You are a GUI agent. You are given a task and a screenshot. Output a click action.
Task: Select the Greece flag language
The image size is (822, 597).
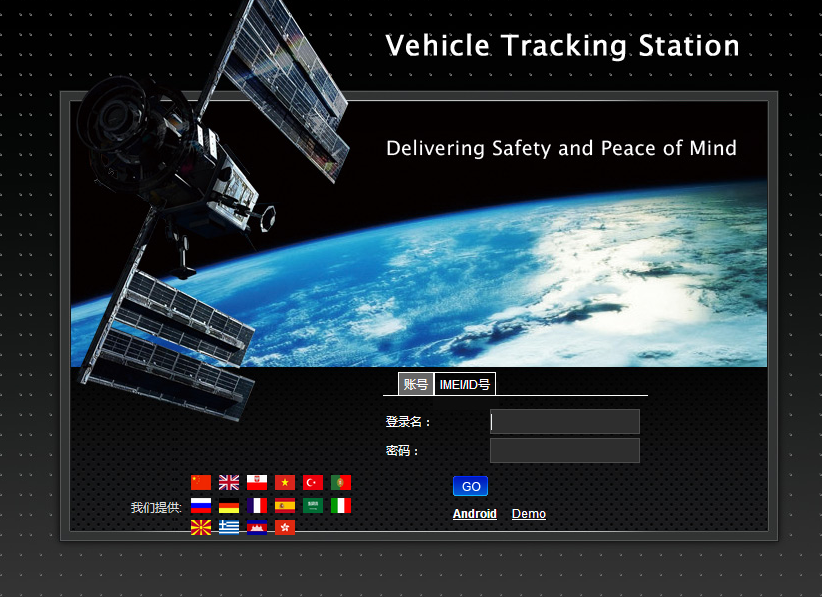click(x=229, y=527)
